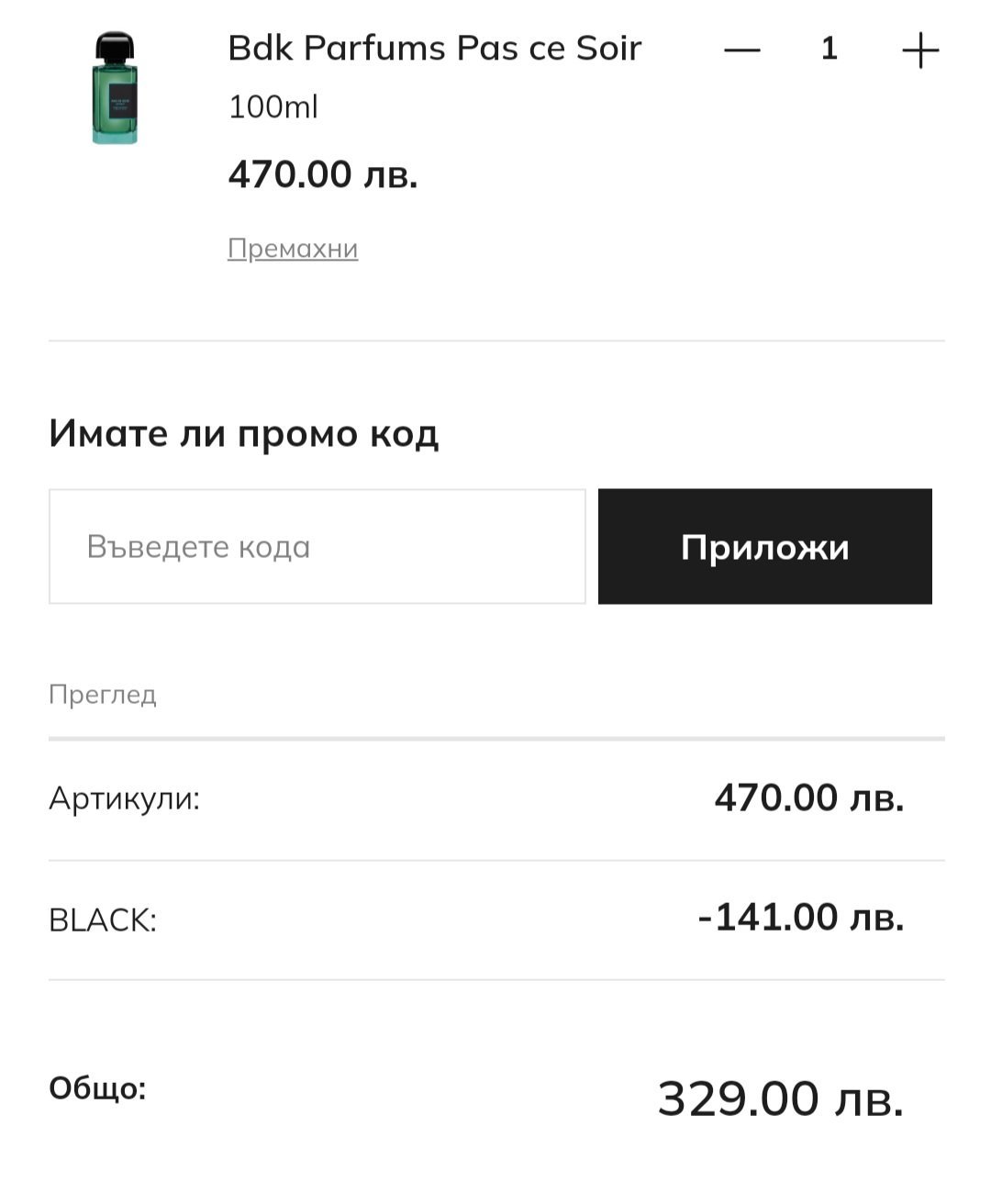Click the Имате ли промо код heading

pos(243,433)
